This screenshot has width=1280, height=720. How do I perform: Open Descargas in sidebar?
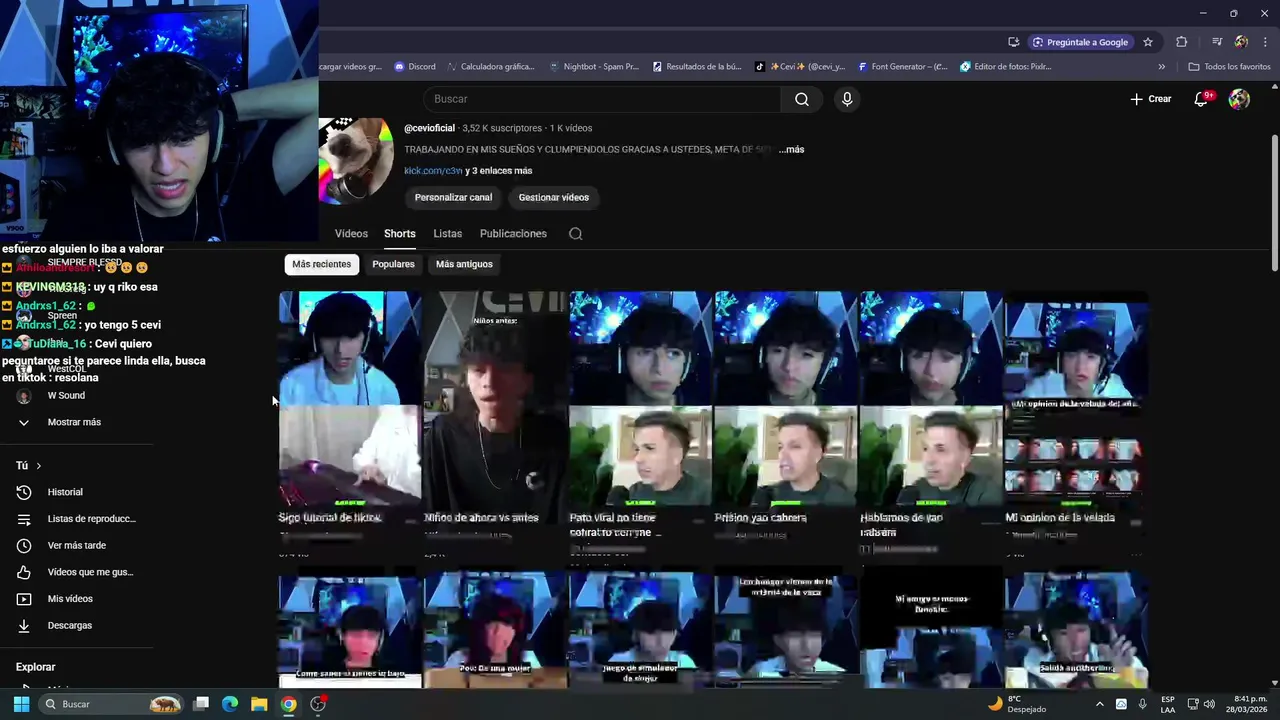[x=69, y=625]
